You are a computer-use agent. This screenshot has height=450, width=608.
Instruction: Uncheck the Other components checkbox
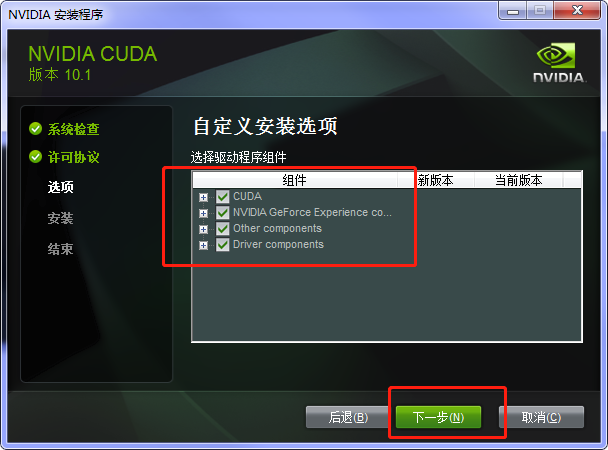tap(223, 229)
